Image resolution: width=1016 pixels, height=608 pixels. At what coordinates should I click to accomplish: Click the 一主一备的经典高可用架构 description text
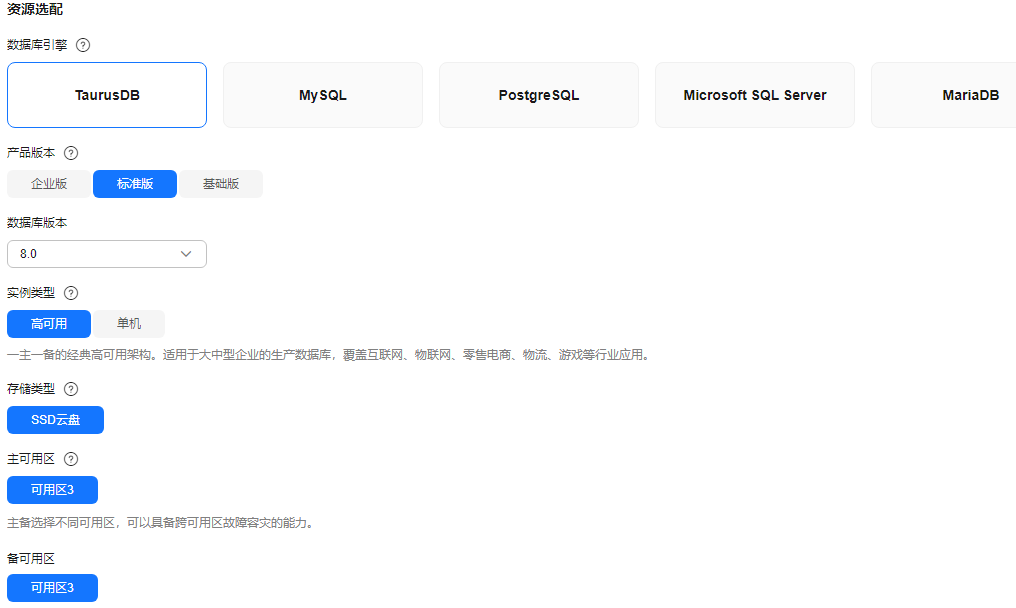pos(329,355)
